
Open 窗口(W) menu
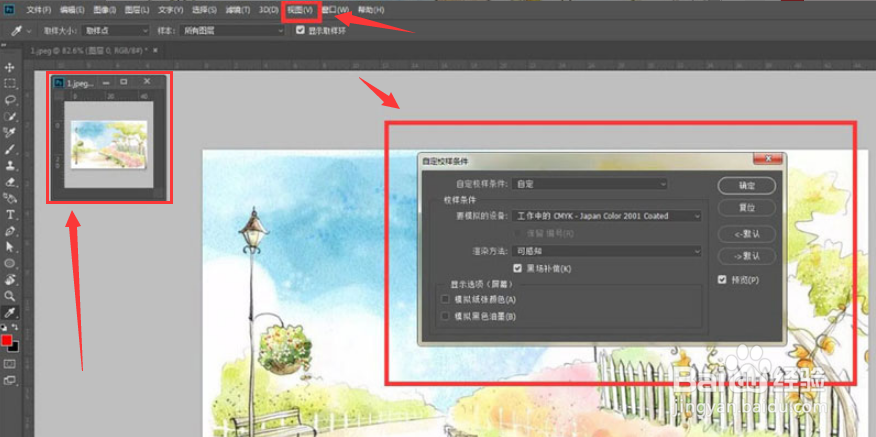335,10
